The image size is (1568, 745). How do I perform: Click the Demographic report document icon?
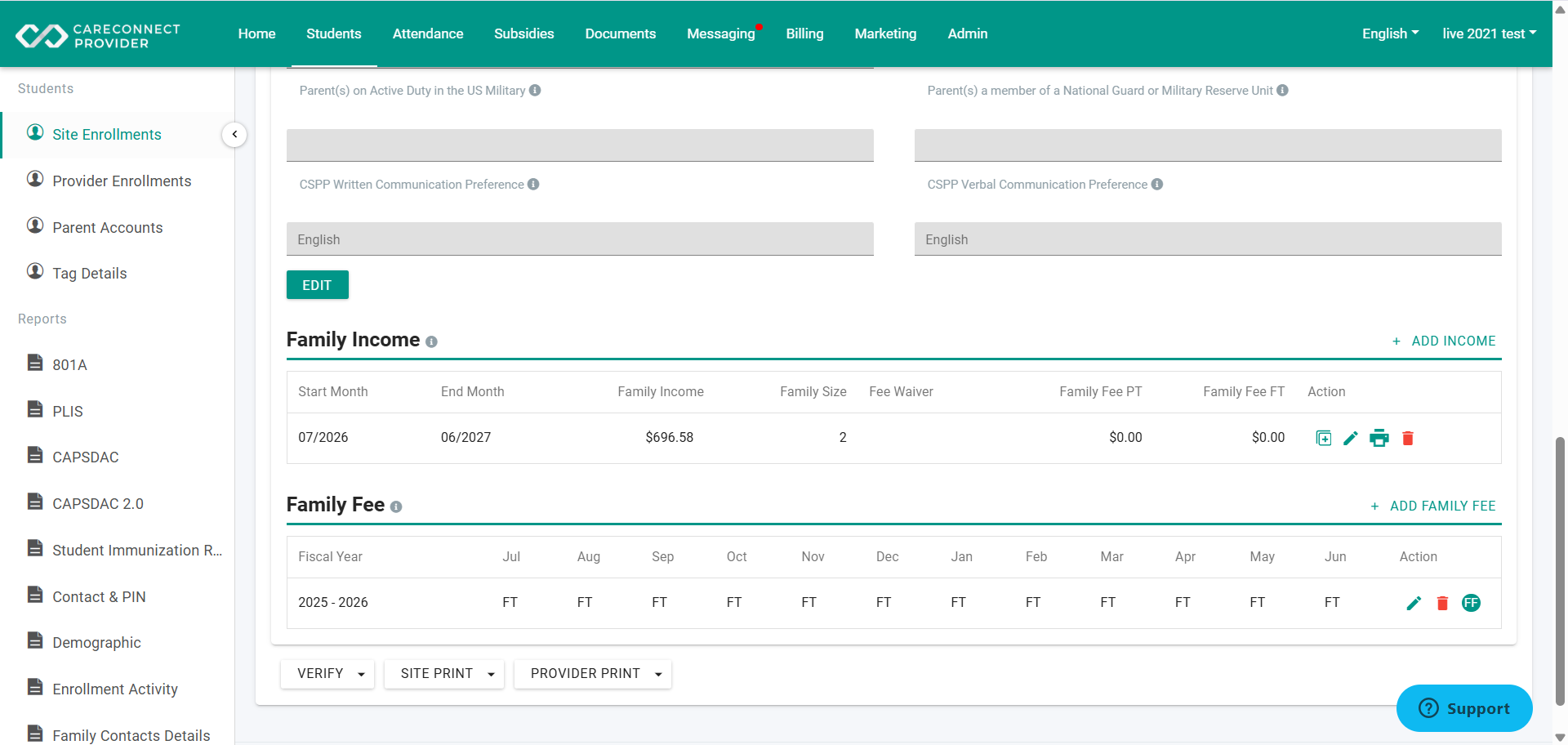[x=35, y=640]
